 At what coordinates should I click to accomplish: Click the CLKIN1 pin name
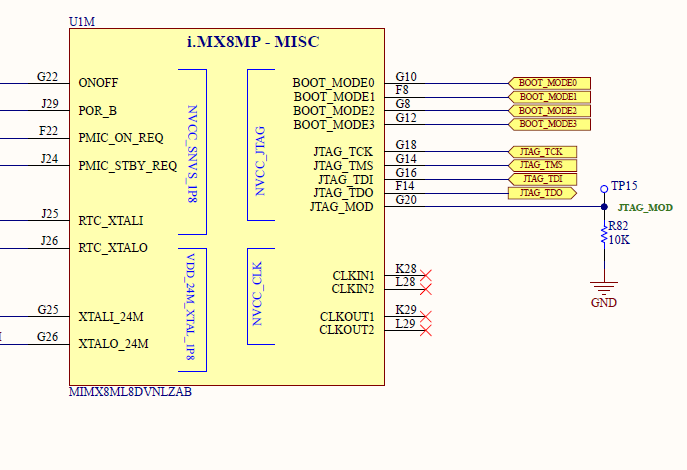click(x=353, y=276)
